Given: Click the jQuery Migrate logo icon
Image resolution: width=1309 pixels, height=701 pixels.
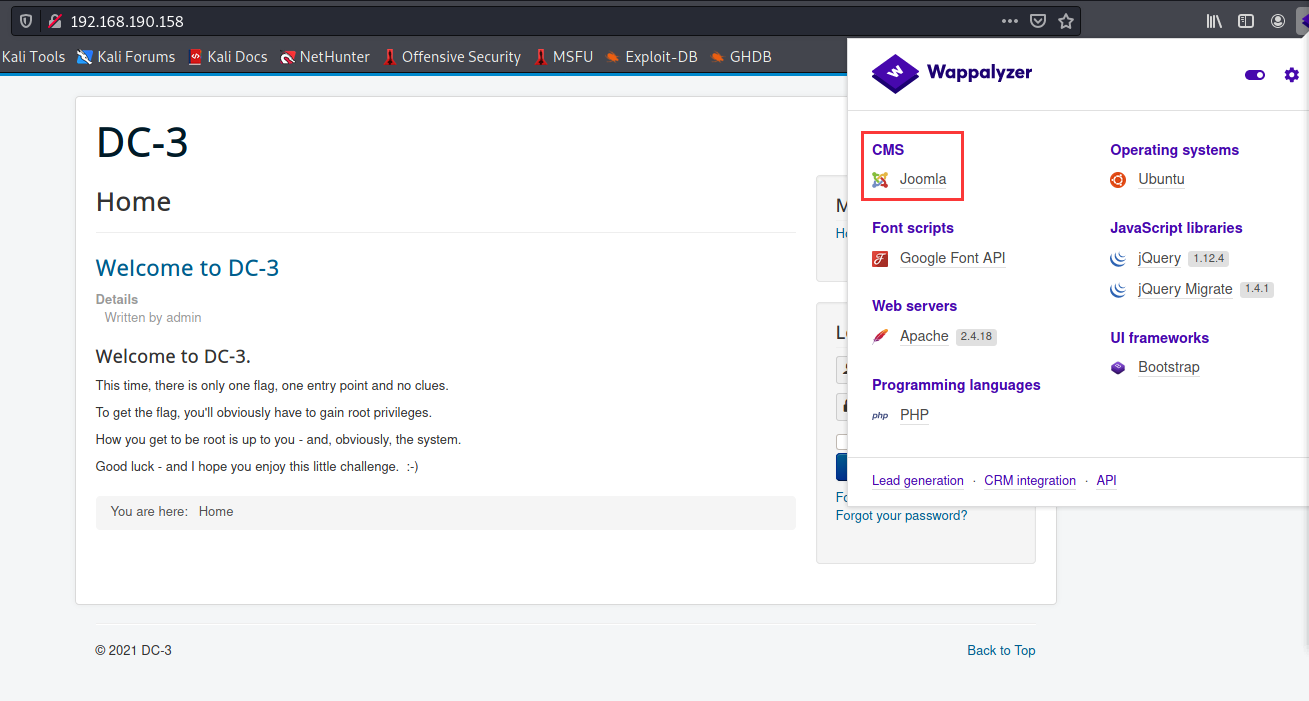Looking at the screenshot, I should pyautogui.click(x=1118, y=289).
